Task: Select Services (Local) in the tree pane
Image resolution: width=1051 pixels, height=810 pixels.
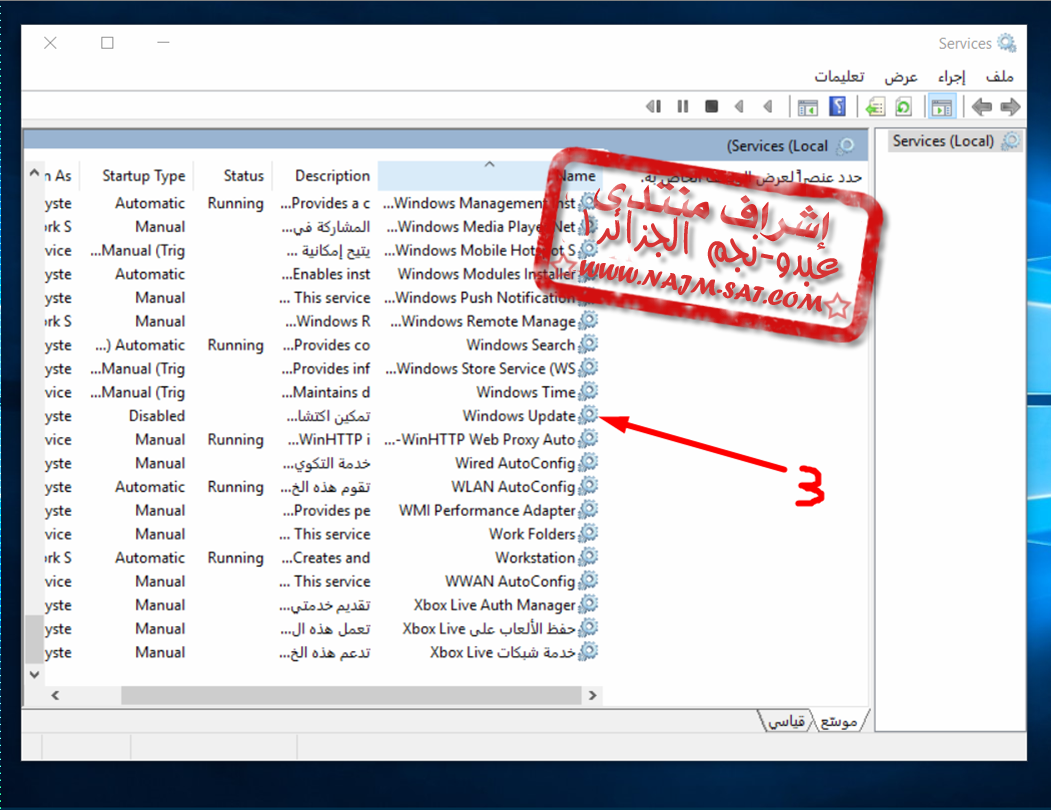Action: pos(943,141)
